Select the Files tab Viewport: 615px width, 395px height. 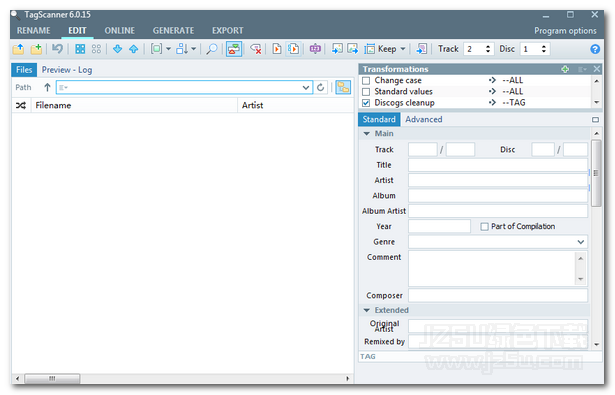(24, 70)
